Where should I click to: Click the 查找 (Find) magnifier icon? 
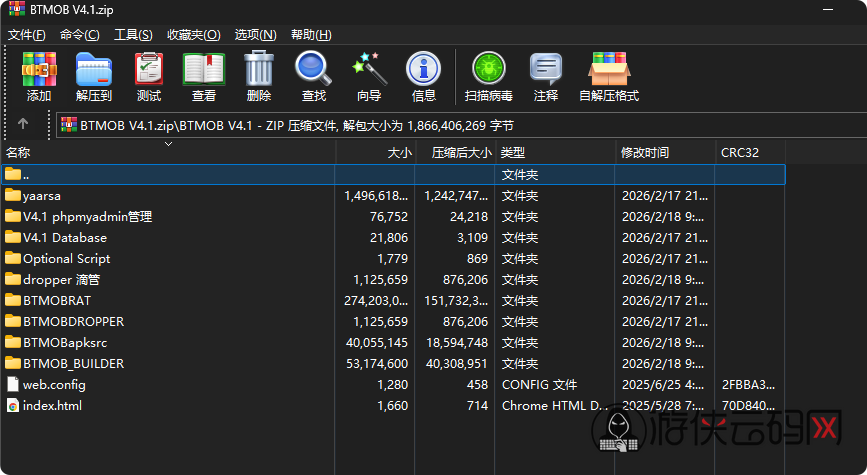314,76
